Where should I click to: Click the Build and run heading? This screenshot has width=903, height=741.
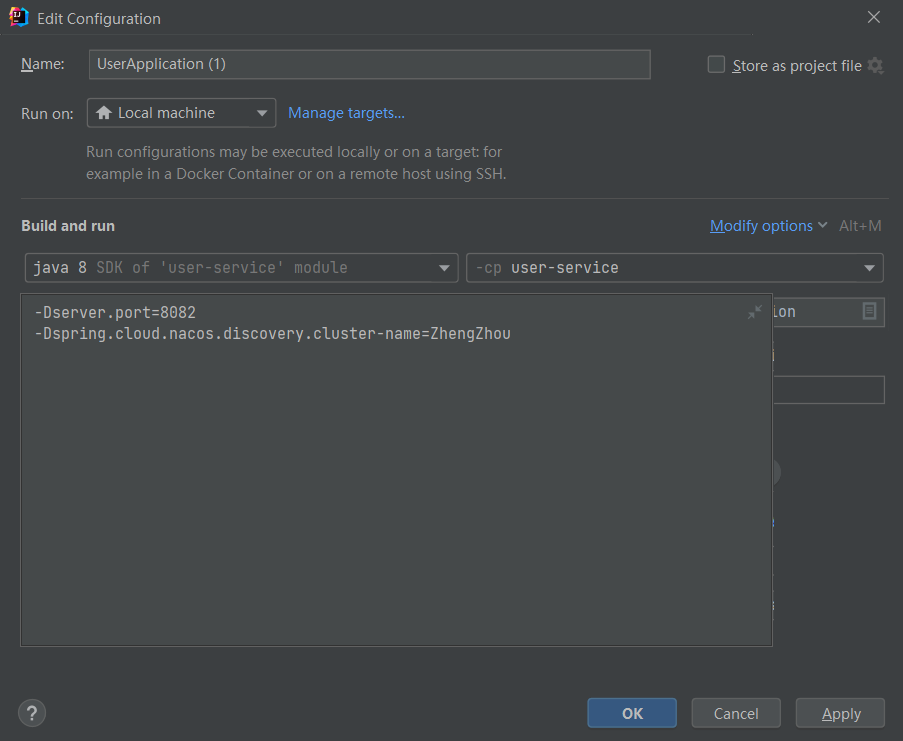[68, 226]
